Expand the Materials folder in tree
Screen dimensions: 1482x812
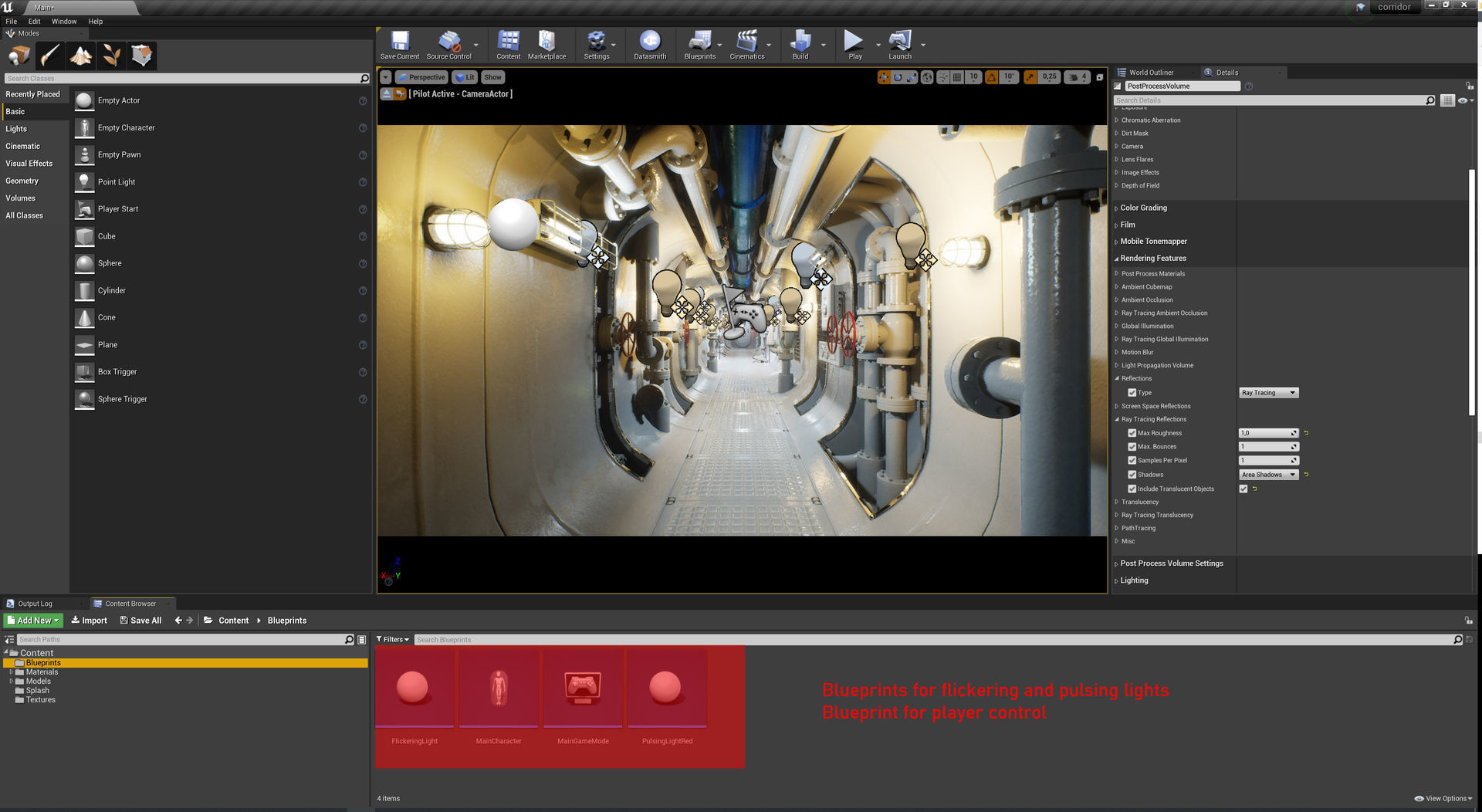pos(11,672)
